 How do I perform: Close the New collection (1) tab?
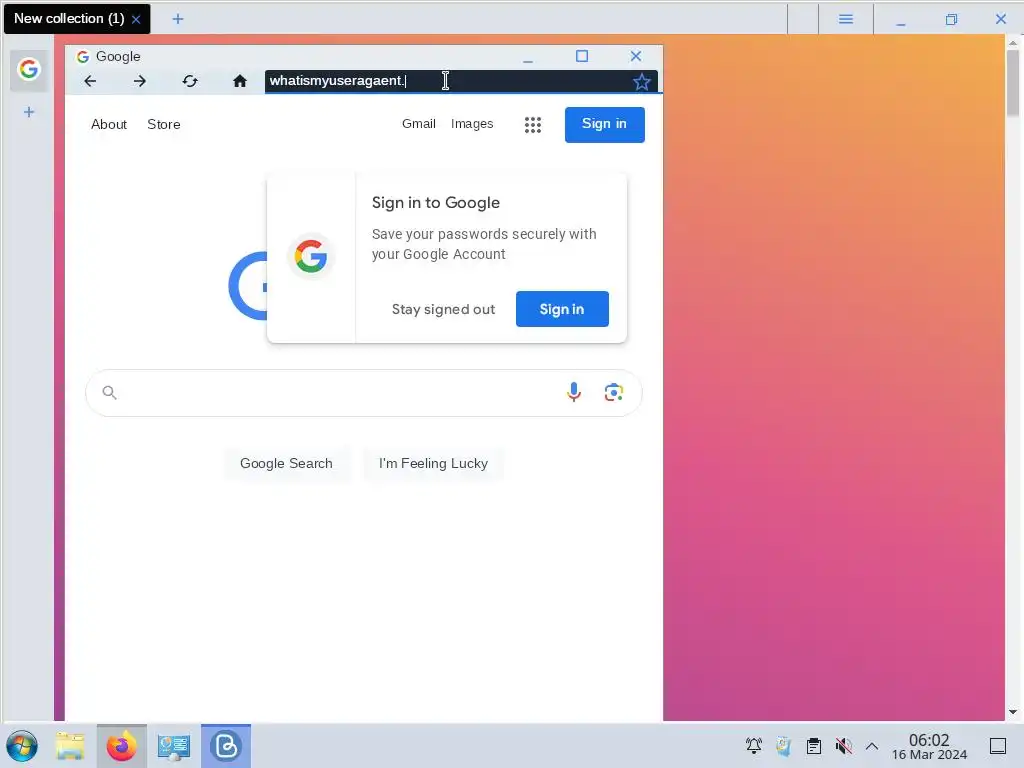coord(136,20)
